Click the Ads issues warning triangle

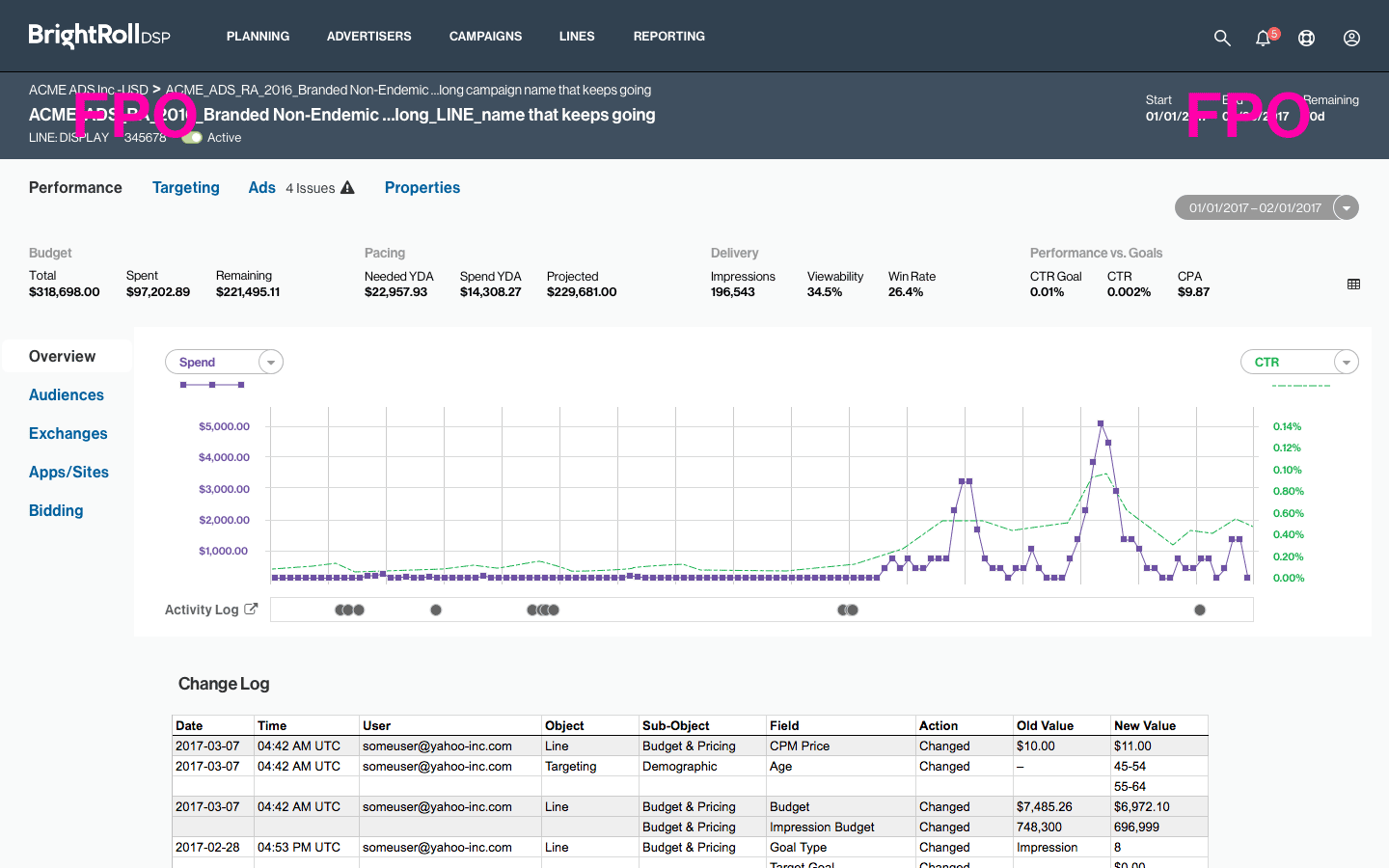(347, 188)
